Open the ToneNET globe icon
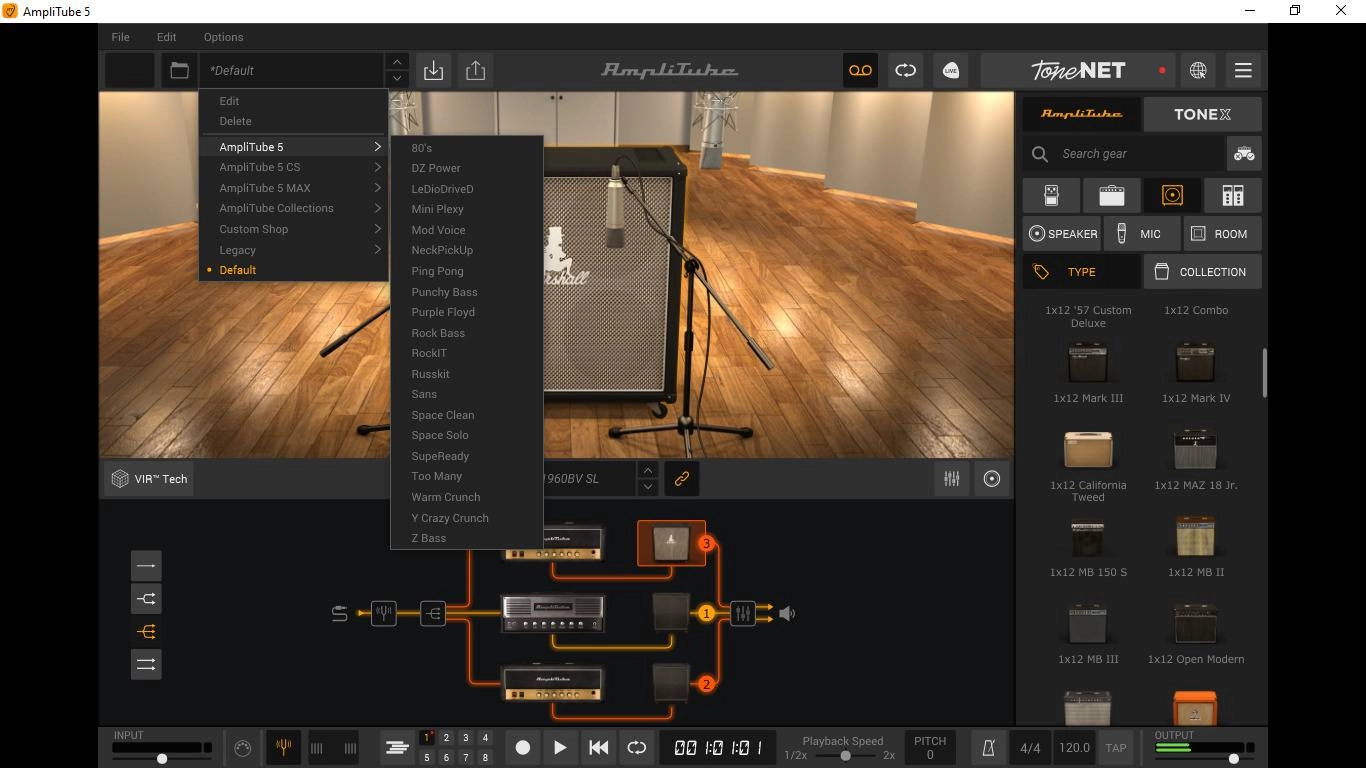Viewport: 1366px width, 768px height. (x=1198, y=71)
